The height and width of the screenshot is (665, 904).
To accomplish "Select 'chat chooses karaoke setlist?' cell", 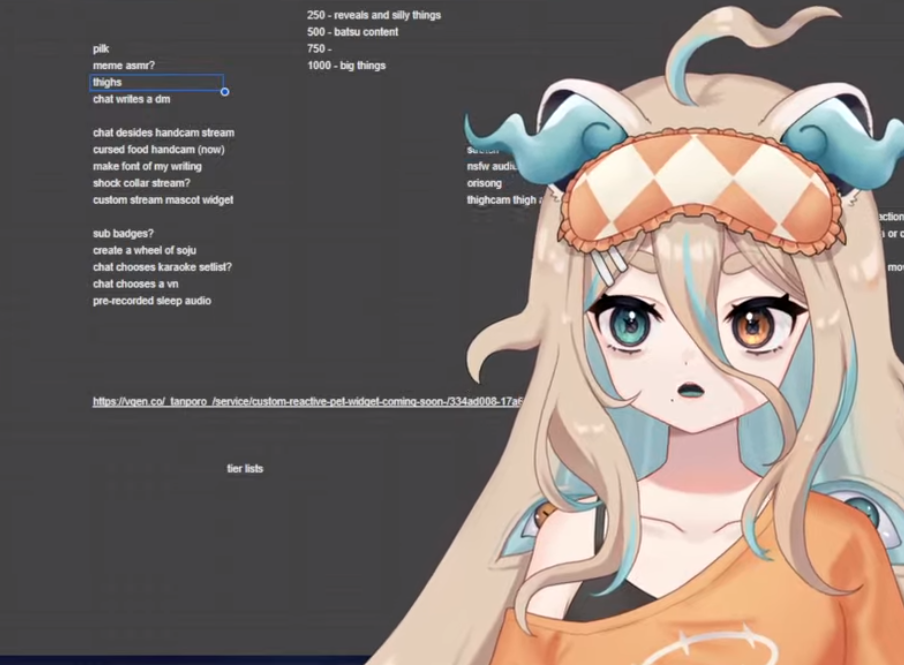I will pyautogui.click(x=163, y=267).
